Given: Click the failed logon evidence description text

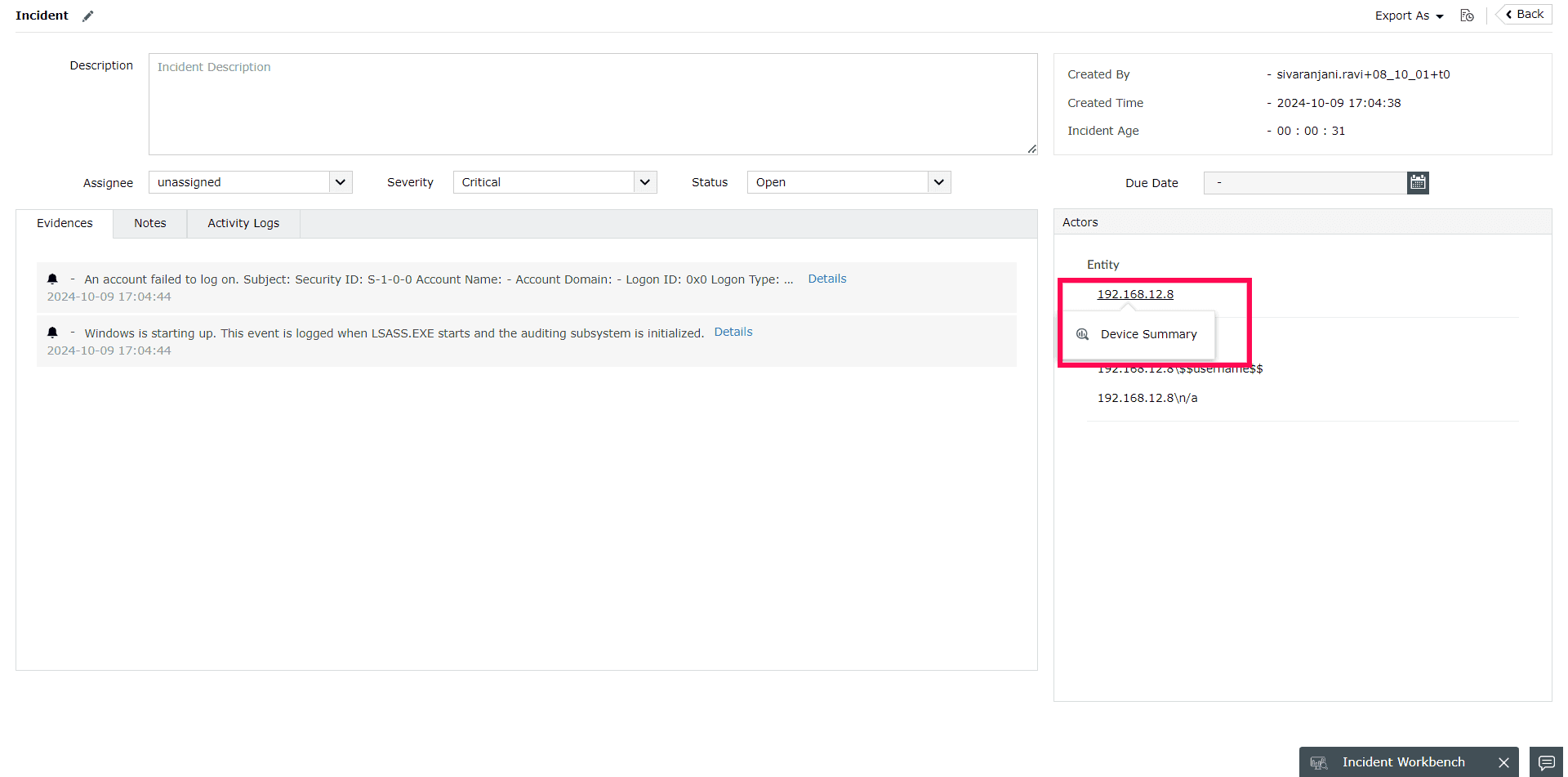Looking at the screenshot, I should (x=439, y=279).
